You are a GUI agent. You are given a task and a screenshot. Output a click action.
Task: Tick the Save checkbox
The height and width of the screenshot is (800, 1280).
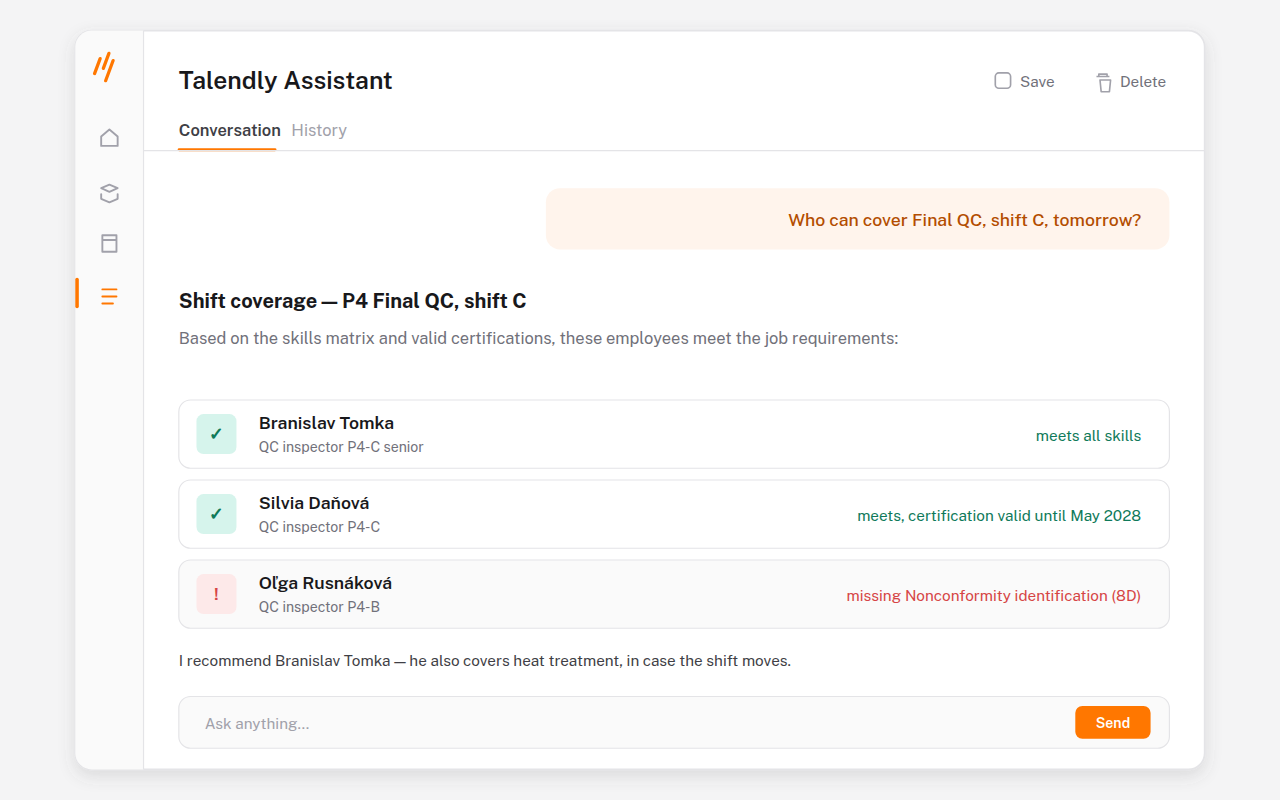(x=1003, y=81)
